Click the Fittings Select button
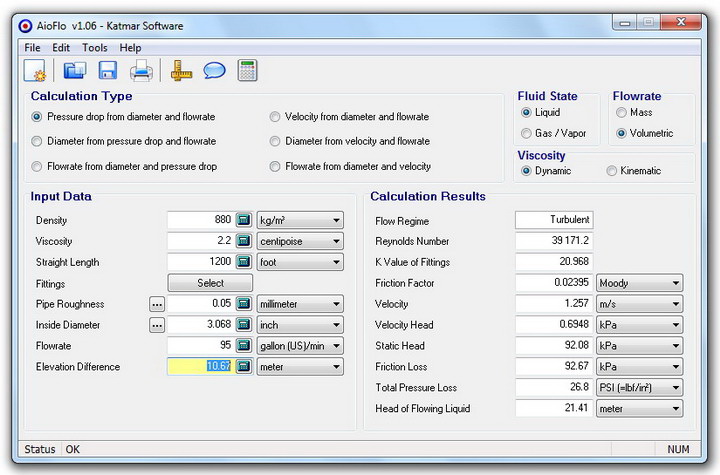720x475 pixels. [x=210, y=283]
